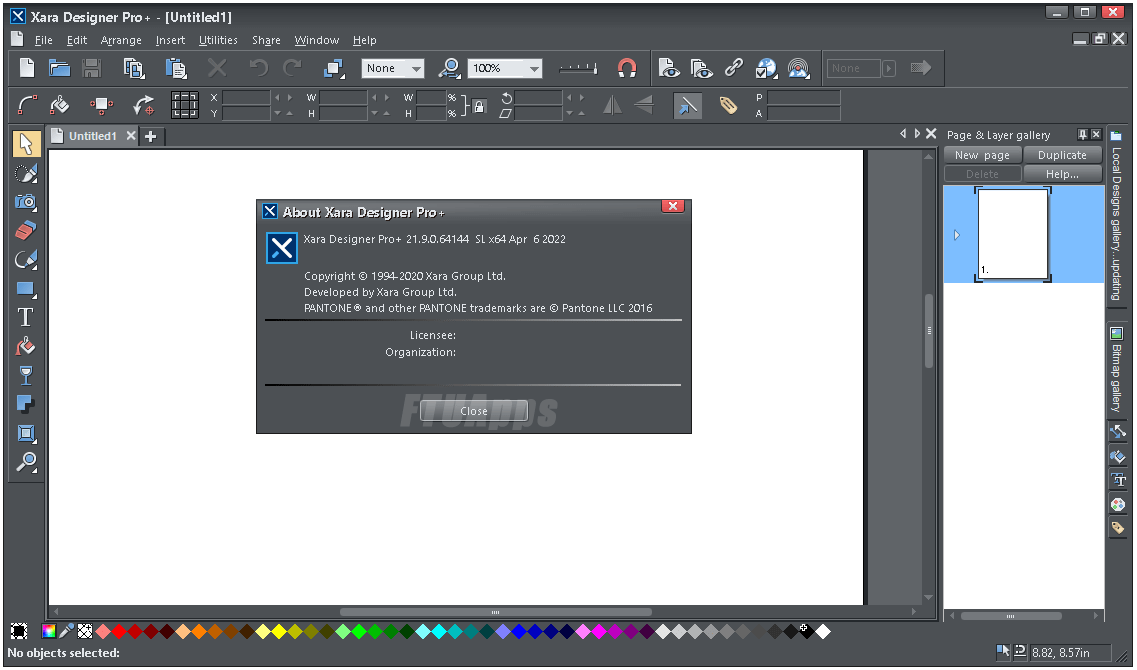Add a new document tab plus

[151, 136]
